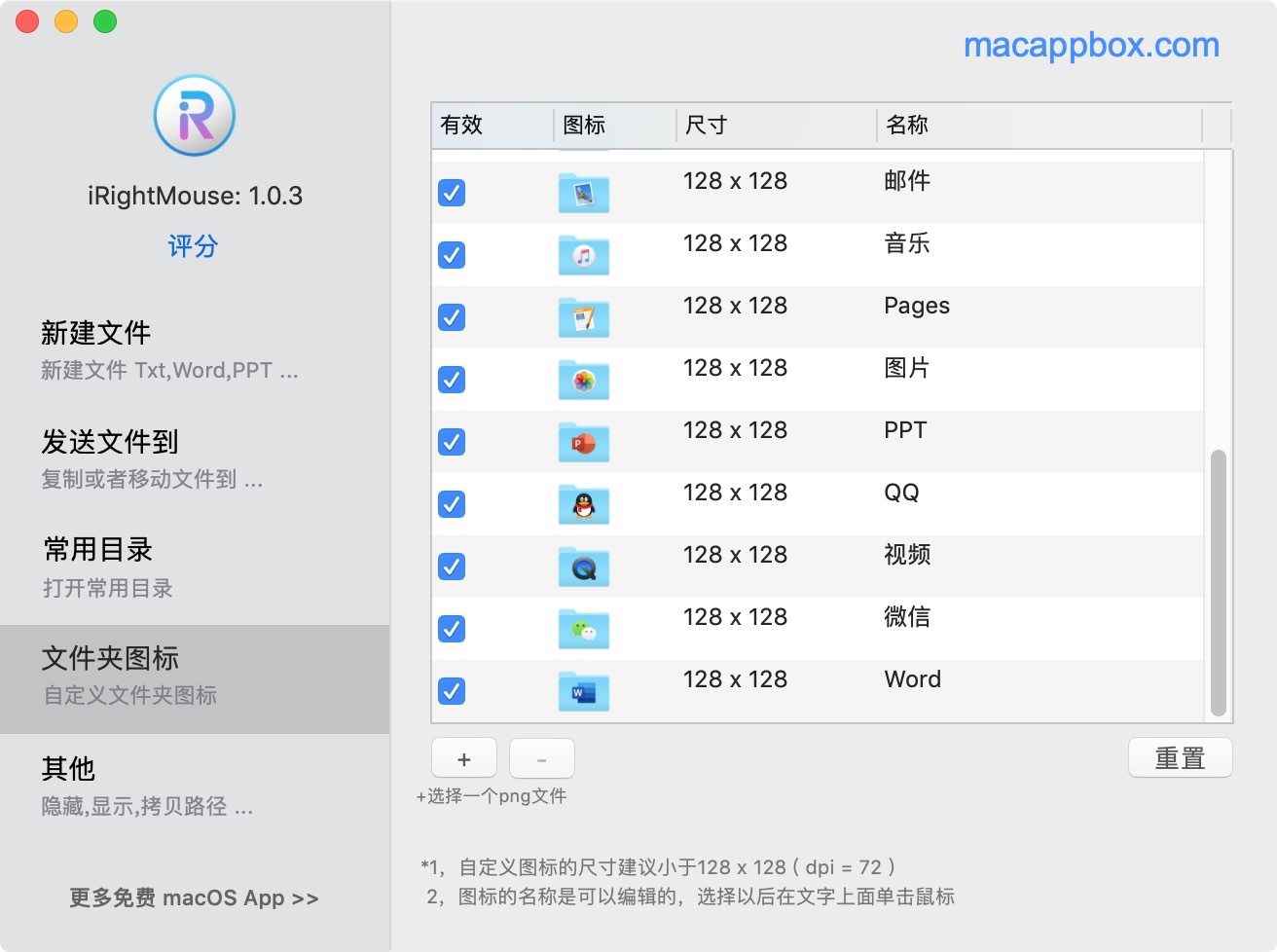Uncheck the QQ row checkbox
This screenshot has width=1277, height=952.
click(452, 504)
